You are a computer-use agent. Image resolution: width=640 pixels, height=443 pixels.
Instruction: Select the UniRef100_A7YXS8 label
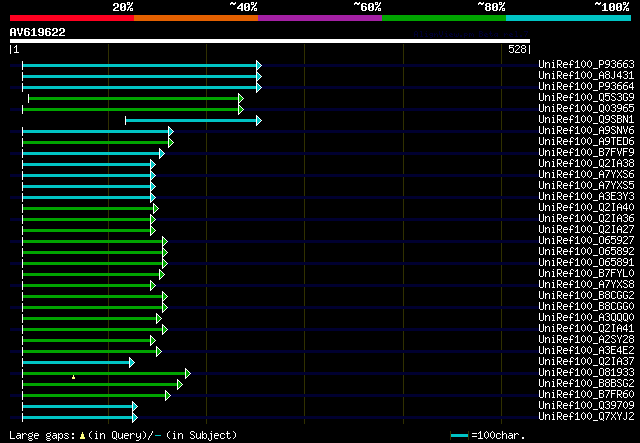click(586, 285)
